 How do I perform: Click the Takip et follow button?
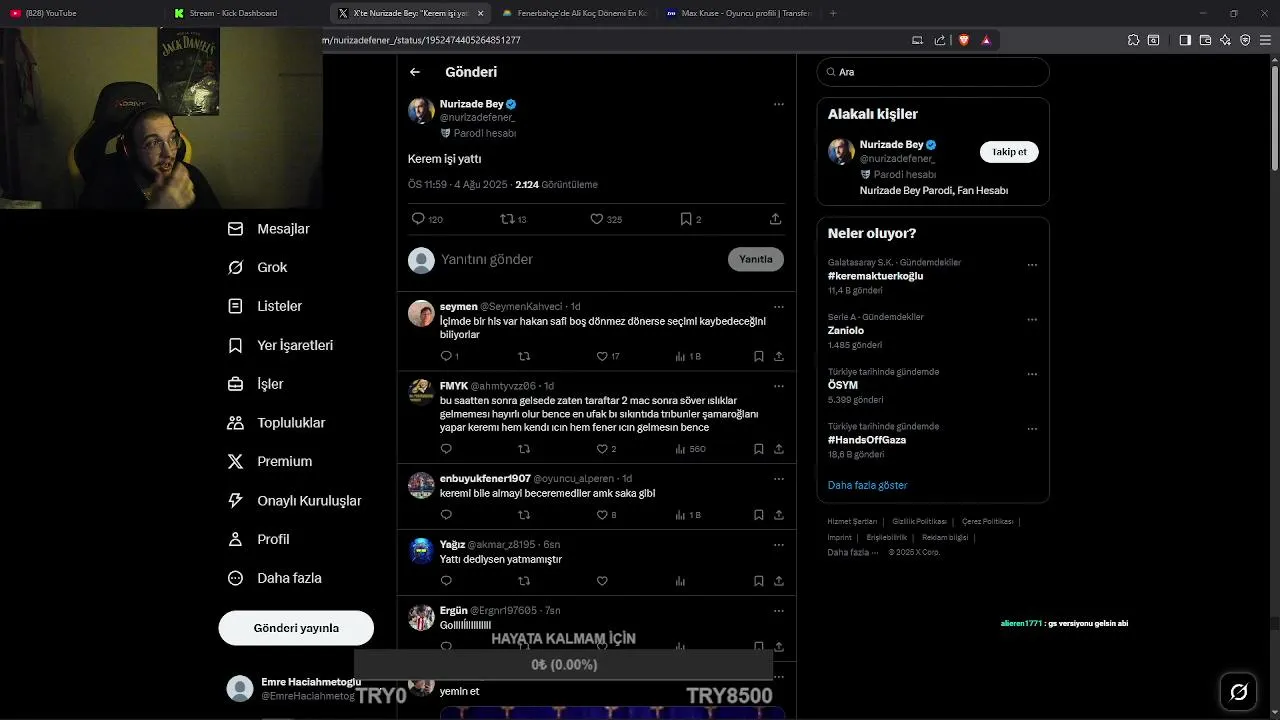(x=1009, y=152)
